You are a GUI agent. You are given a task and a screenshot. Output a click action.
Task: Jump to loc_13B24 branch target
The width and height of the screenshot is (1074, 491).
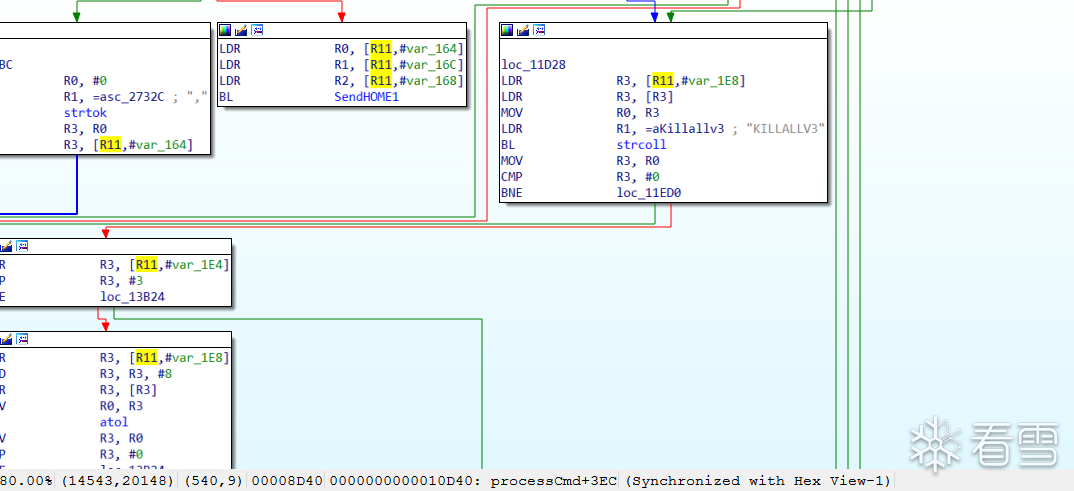pyautogui.click(x=132, y=297)
